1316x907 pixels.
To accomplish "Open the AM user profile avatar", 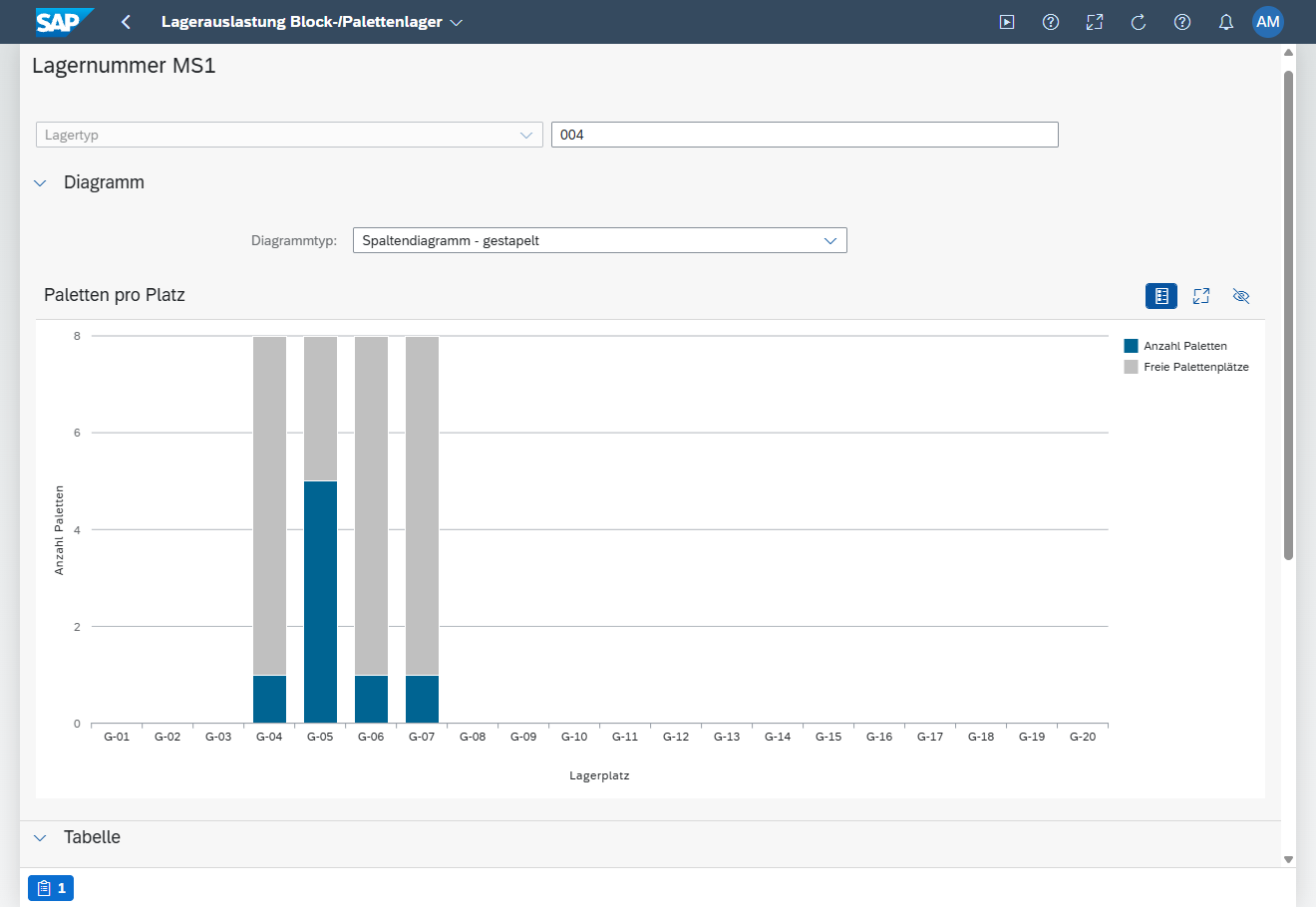I will click(1268, 22).
